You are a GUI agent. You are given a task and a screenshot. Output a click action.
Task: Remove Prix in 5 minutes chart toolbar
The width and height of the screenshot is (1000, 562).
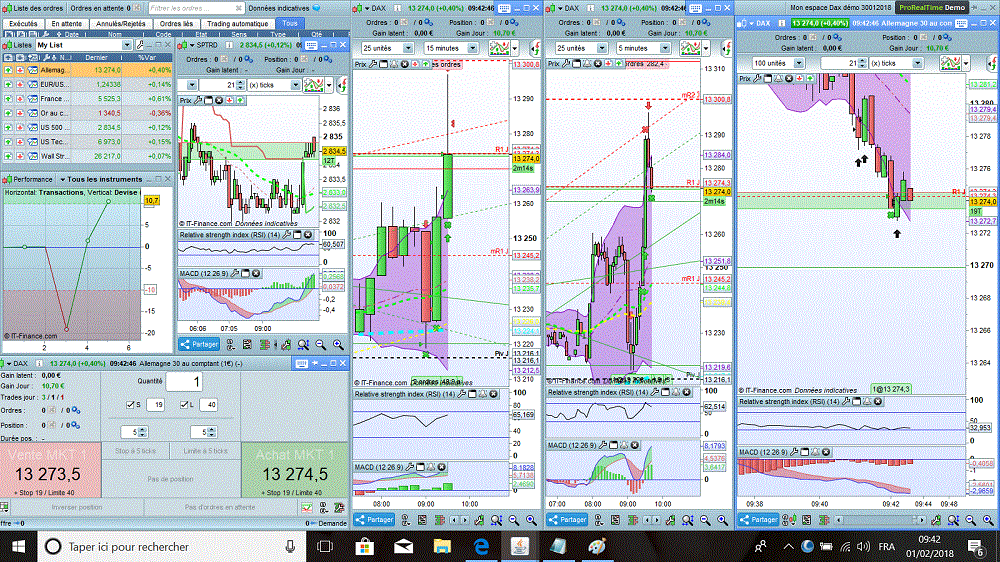[598, 64]
